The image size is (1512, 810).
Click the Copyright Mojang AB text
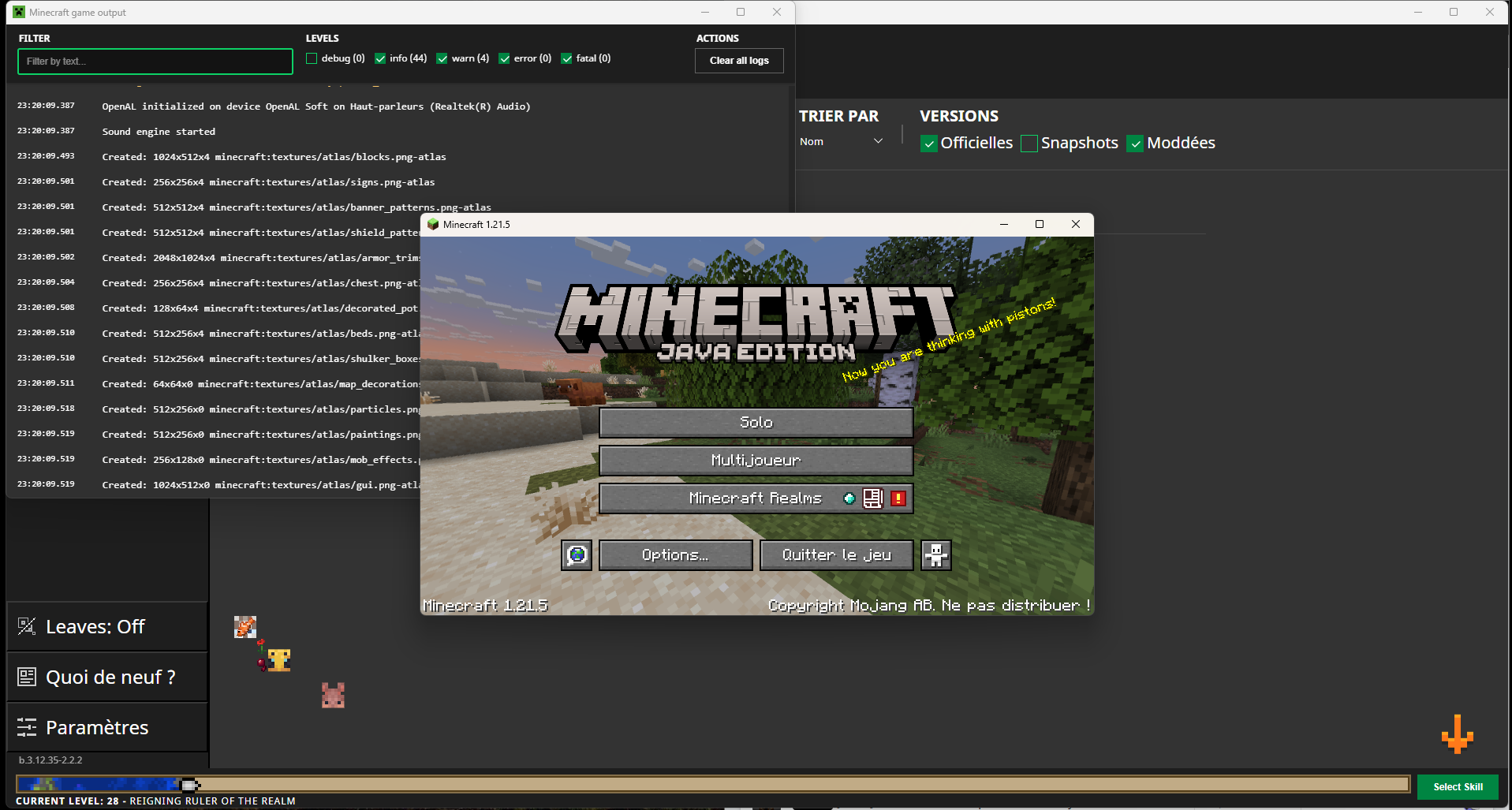(930, 606)
